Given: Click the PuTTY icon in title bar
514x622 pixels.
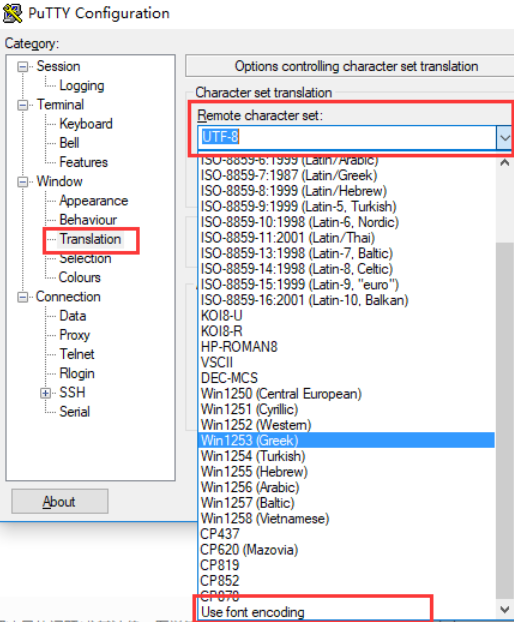Looking at the screenshot, I should (12, 13).
